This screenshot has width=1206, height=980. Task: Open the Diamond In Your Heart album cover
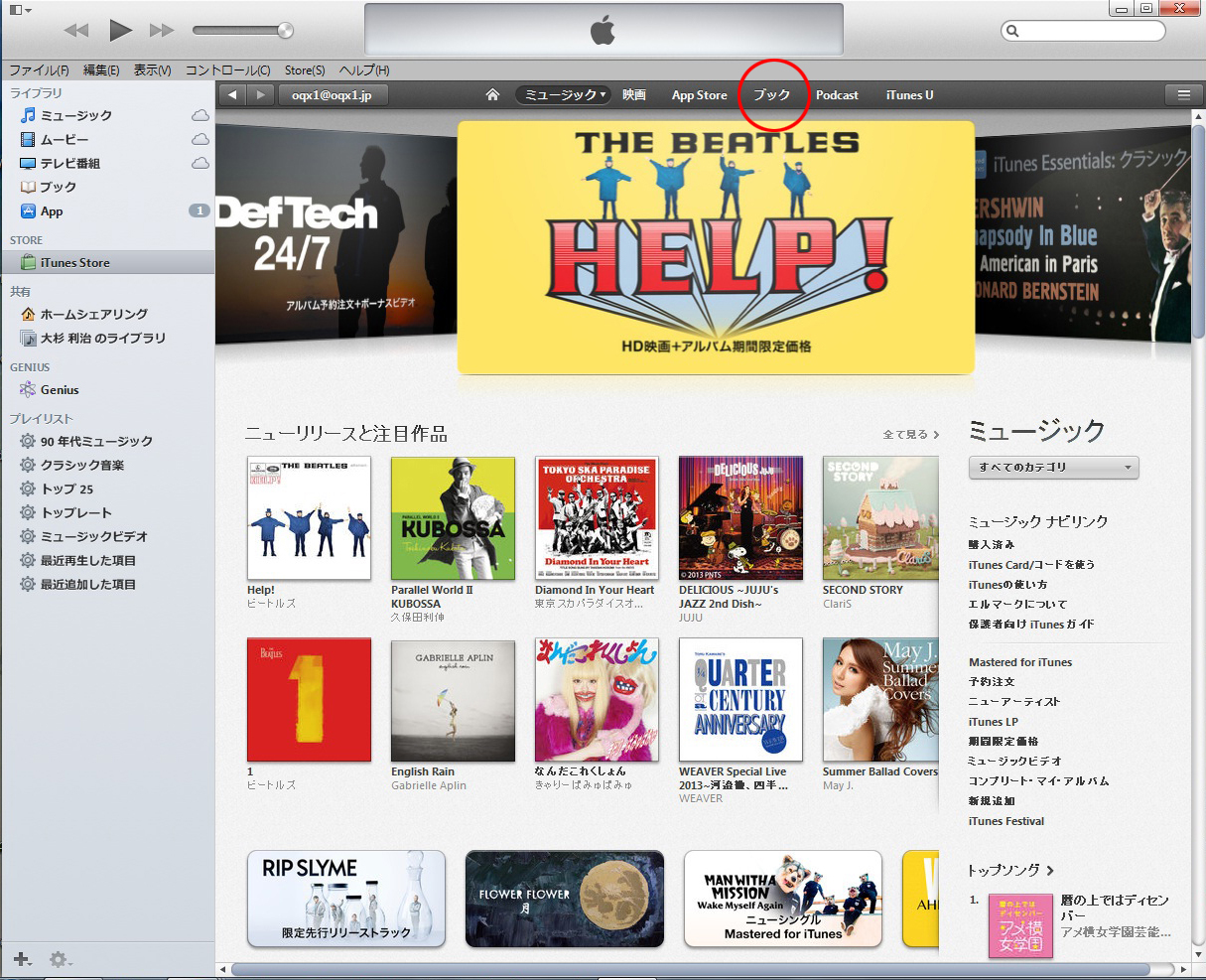[597, 518]
